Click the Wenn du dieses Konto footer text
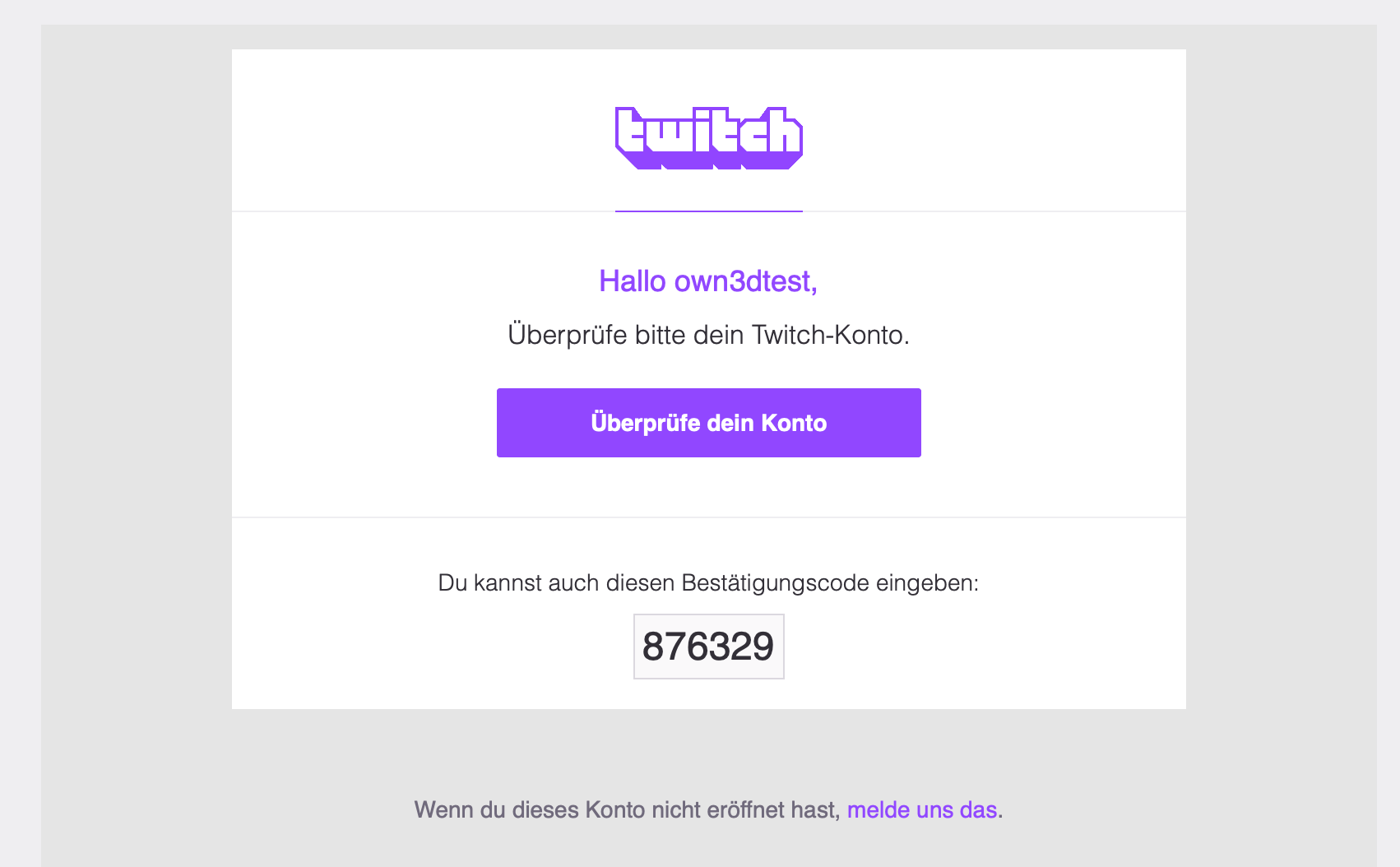The width and height of the screenshot is (1400, 867). tap(627, 810)
